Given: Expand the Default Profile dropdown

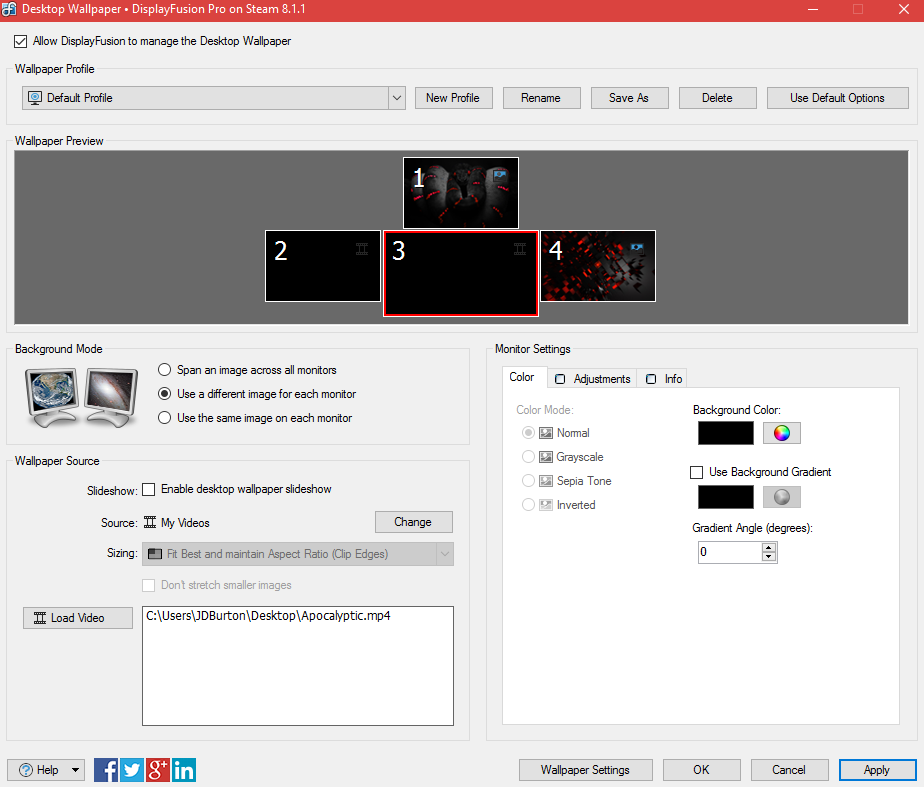Looking at the screenshot, I should point(396,98).
